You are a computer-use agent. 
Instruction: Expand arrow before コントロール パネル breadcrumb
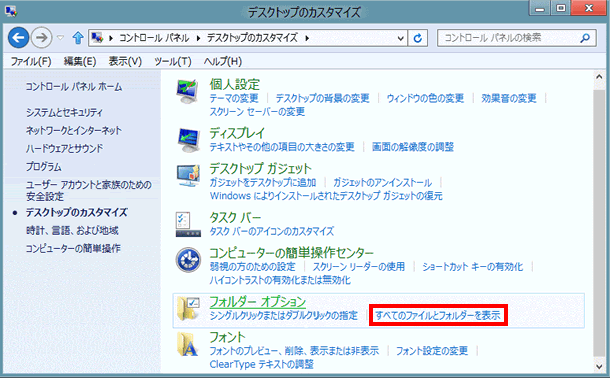[x=111, y=38]
